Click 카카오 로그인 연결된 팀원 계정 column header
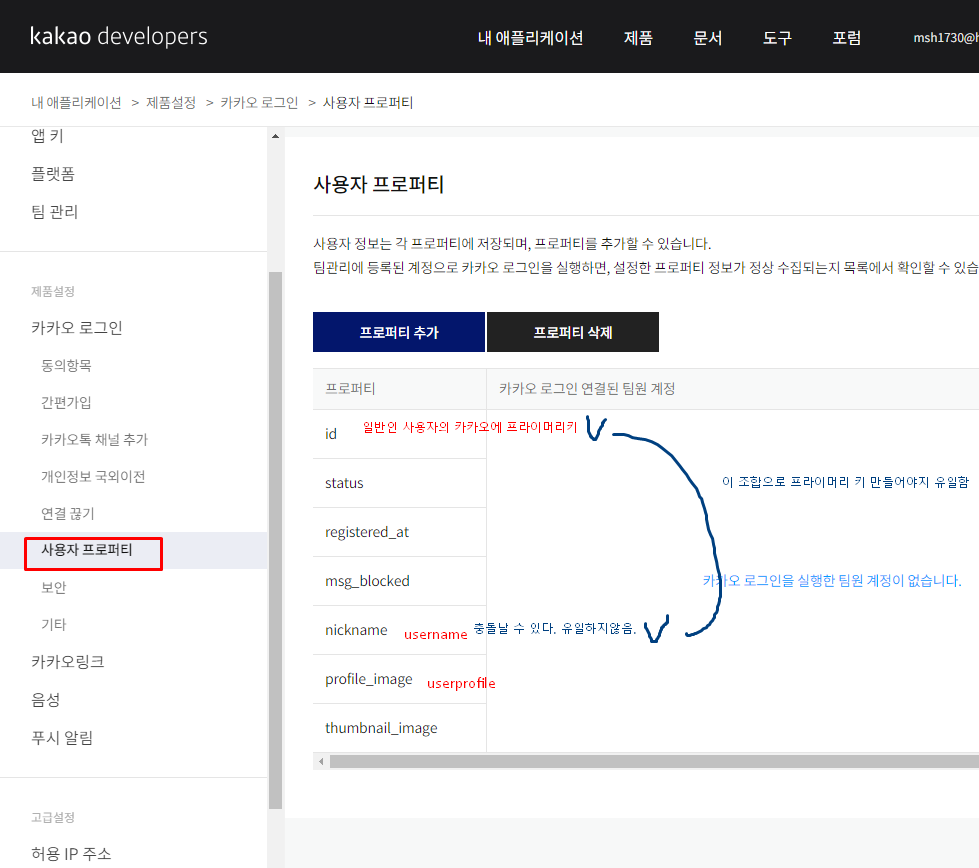Image resolution: width=979 pixels, height=868 pixels. (587, 388)
